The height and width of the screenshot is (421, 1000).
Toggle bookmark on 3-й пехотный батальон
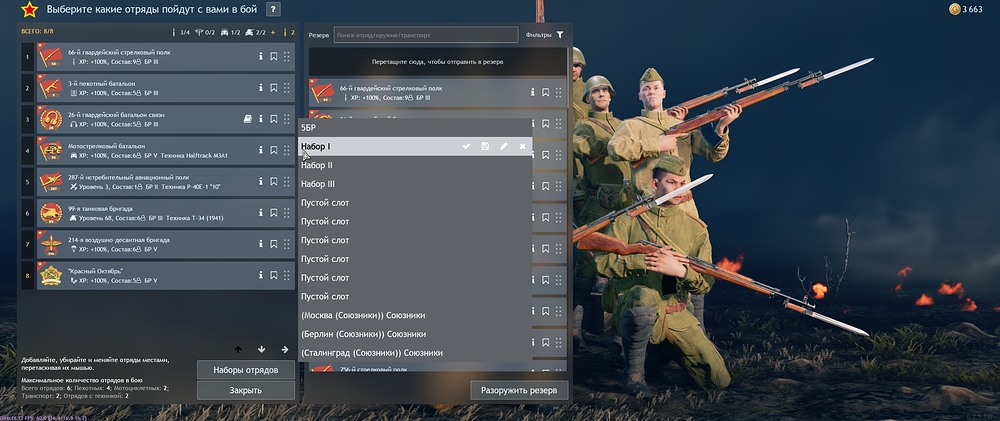click(274, 88)
